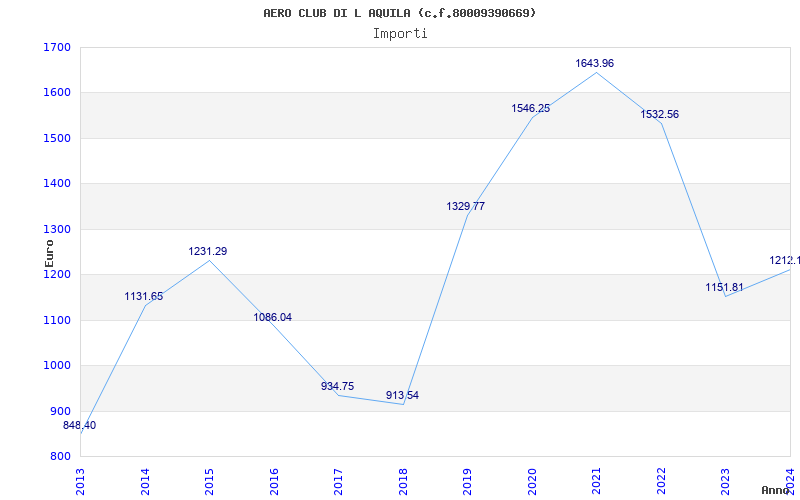Click x-axis year 2013
The width and height of the screenshot is (800, 500).
[x=80, y=481]
